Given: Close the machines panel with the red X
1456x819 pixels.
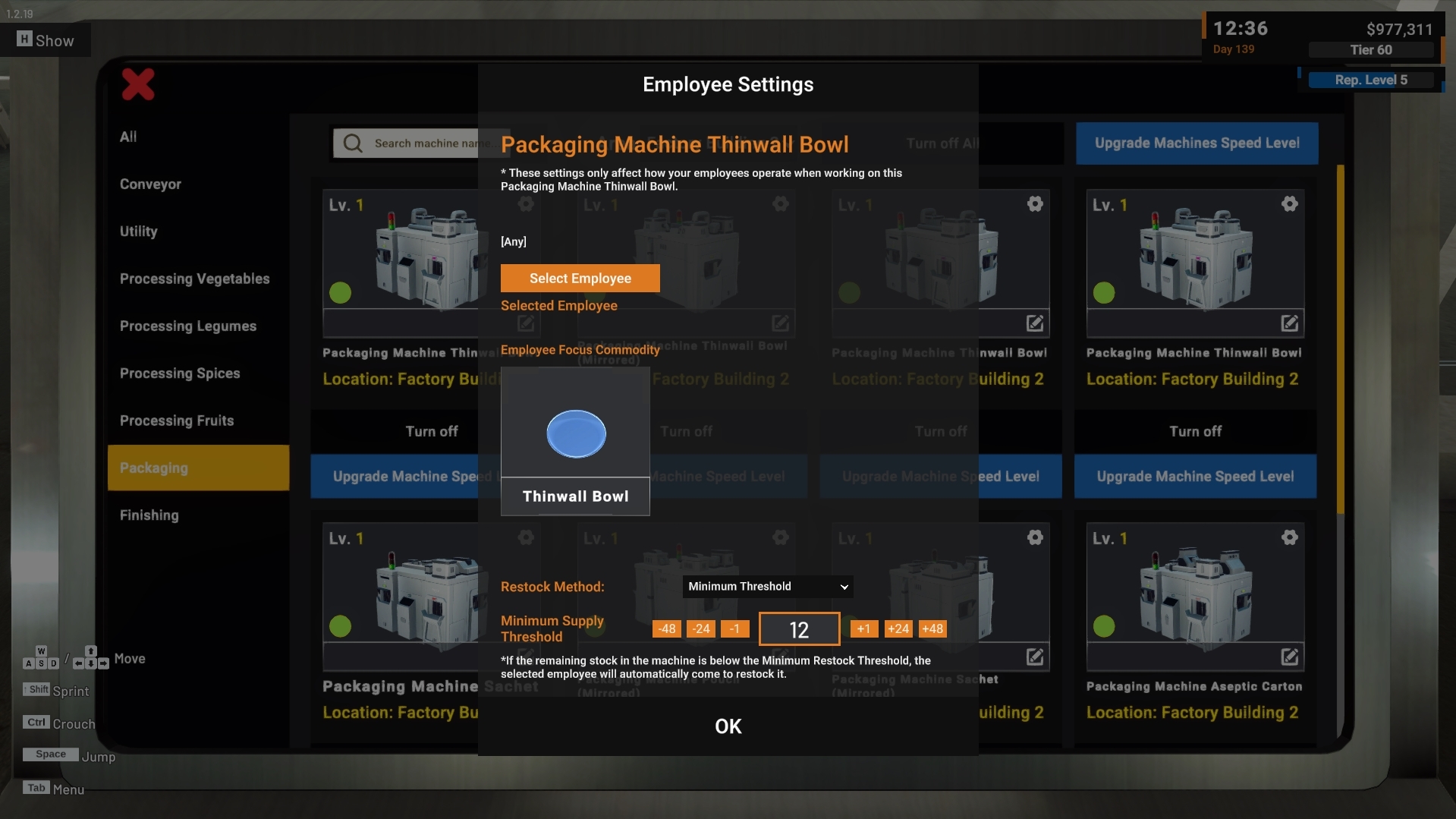Looking at the screenshot, I should (138, 84).
